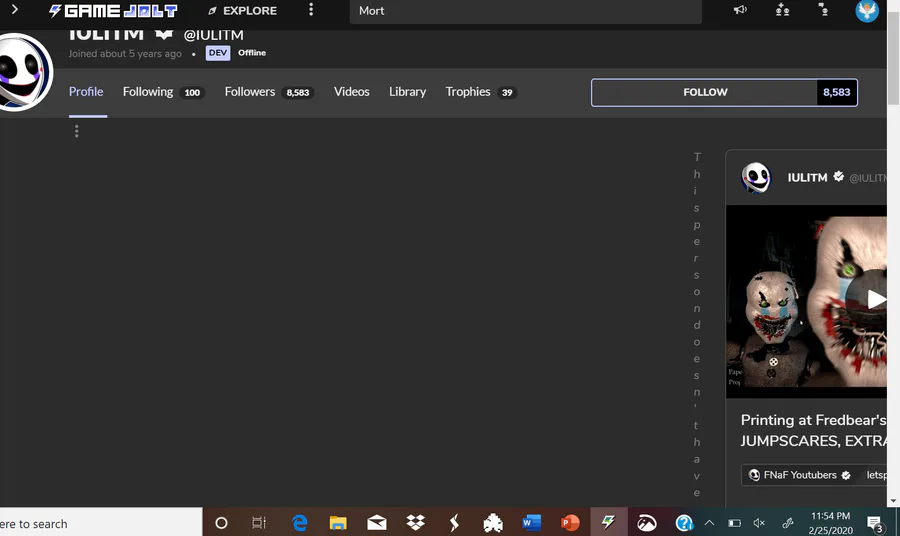Click the search field containing Mort

point(525,11)
